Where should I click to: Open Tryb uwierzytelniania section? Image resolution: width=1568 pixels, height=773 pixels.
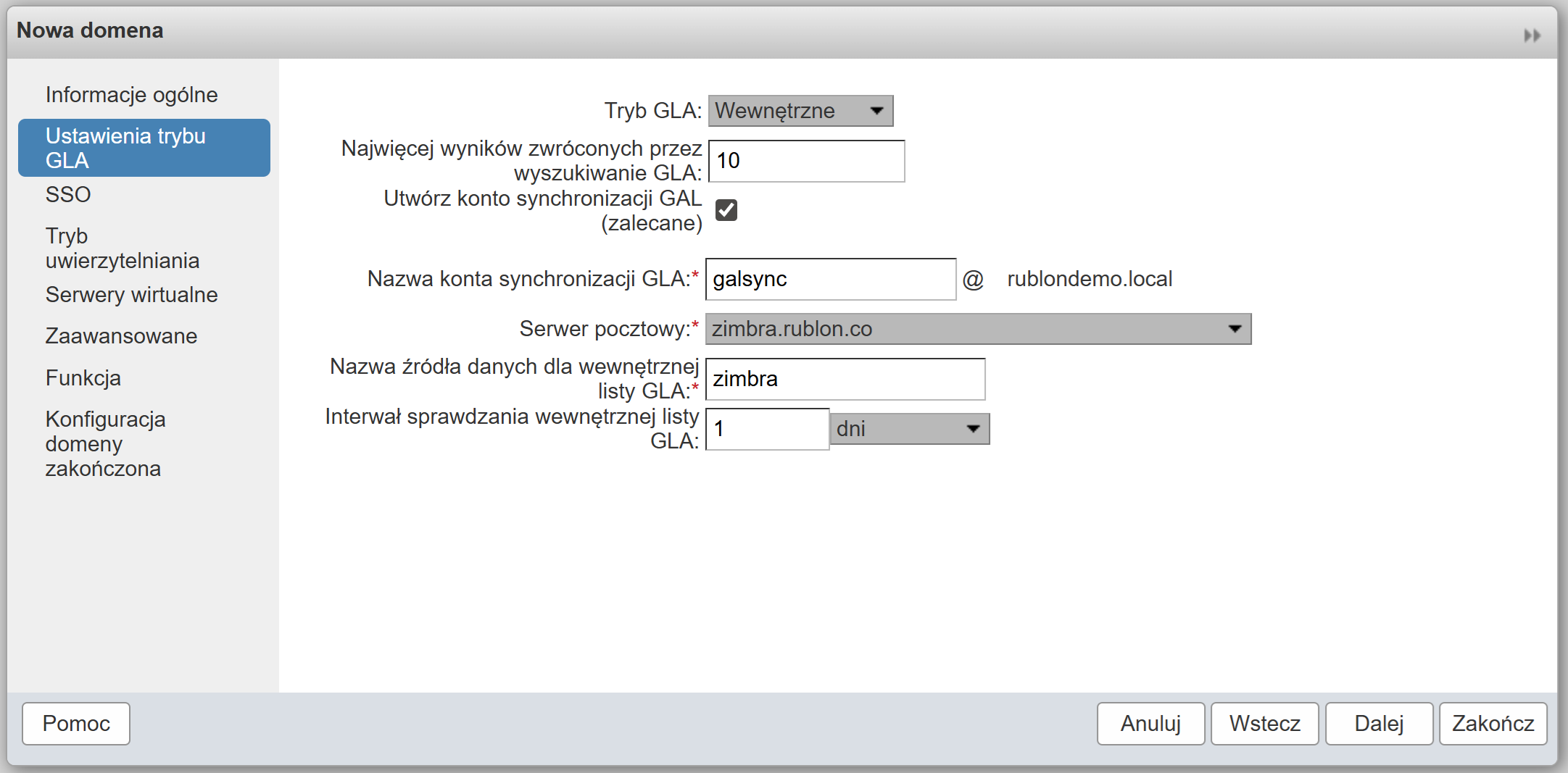(x=122, y=248)
